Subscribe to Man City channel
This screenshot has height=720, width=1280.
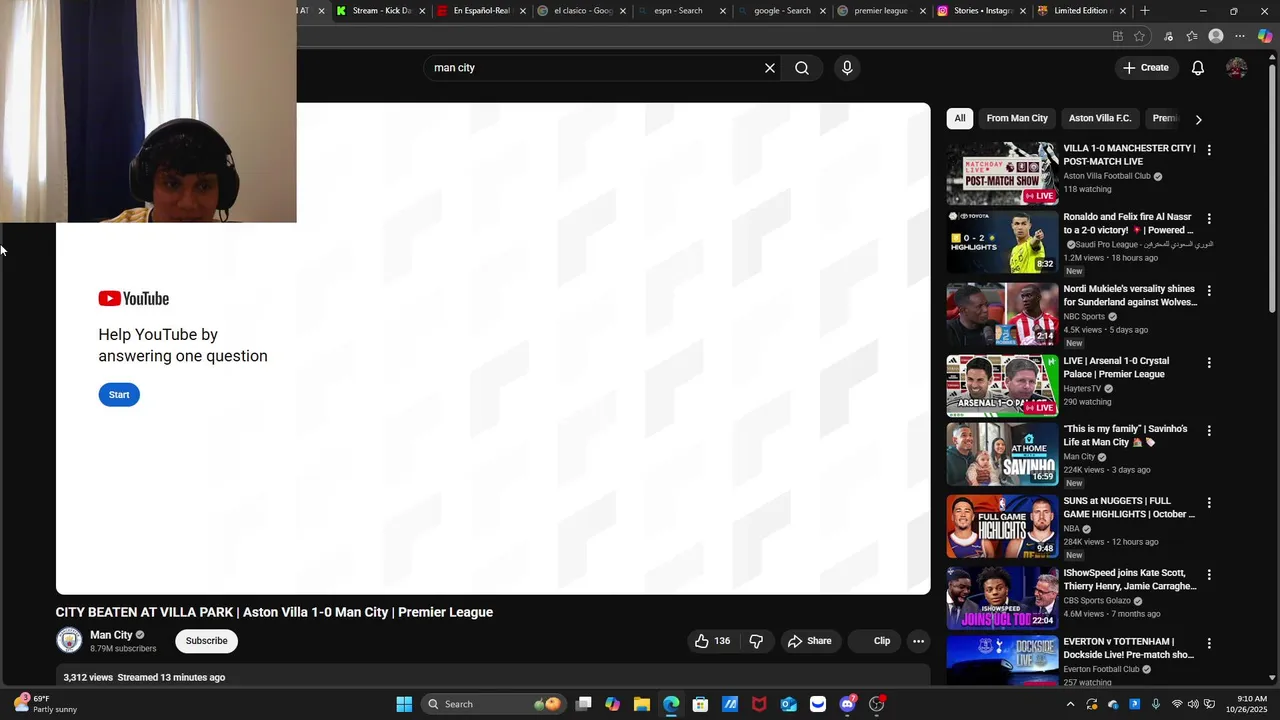point(206,641)
